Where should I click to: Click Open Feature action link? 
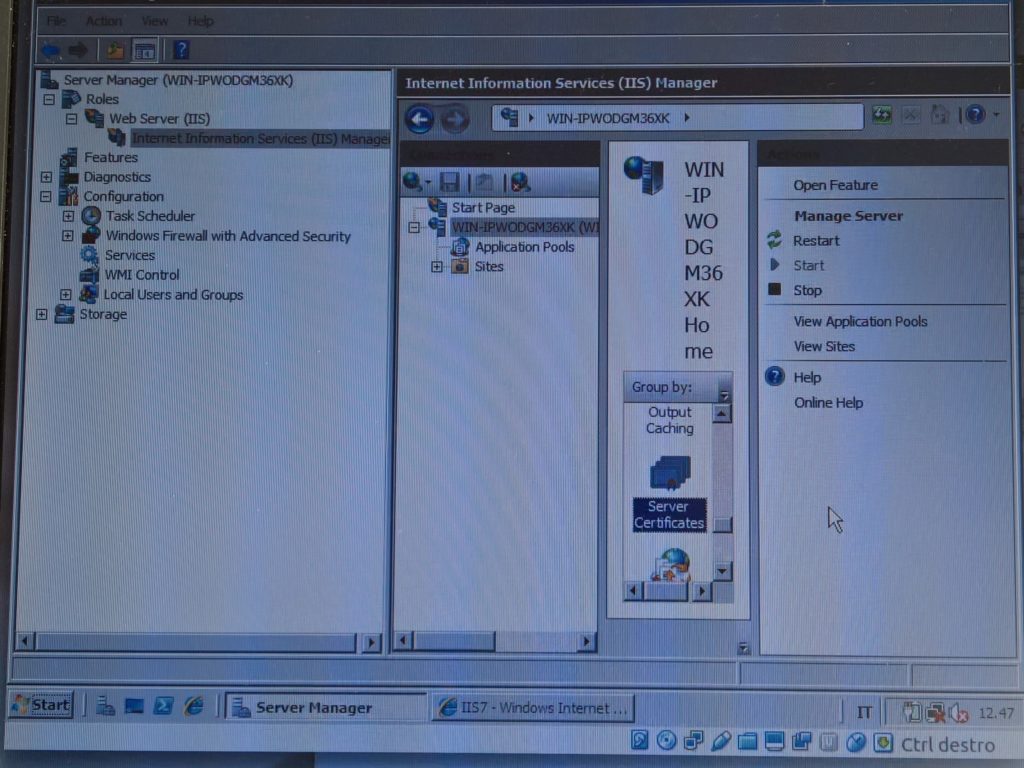point(835,185)
